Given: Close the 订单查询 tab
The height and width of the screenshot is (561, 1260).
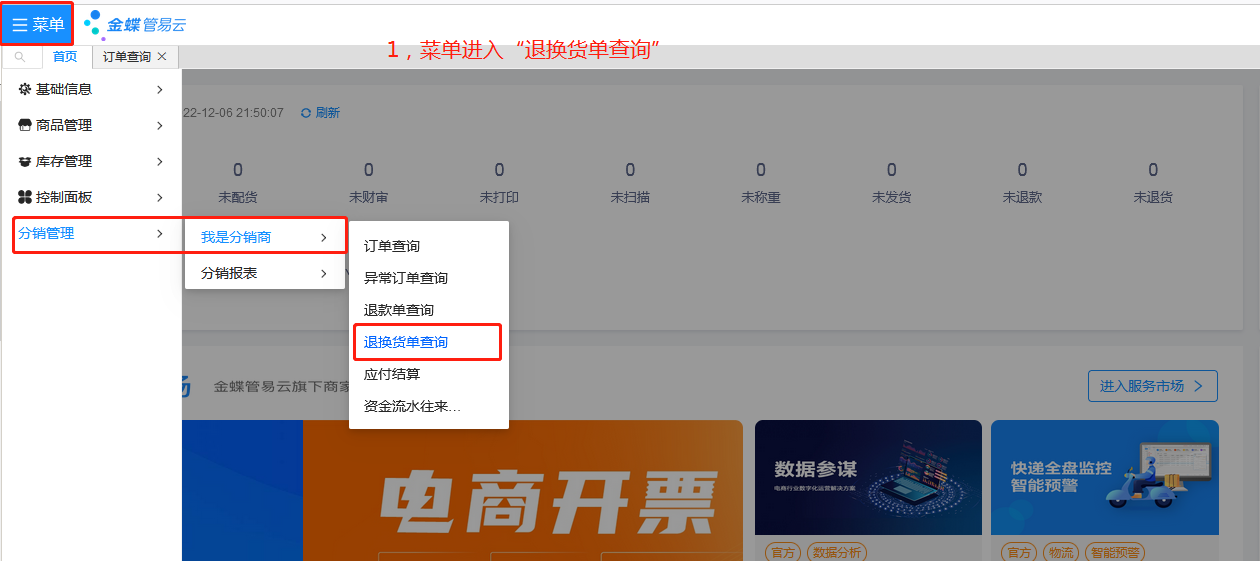Looking at the screenshot, I should (162, 57).
